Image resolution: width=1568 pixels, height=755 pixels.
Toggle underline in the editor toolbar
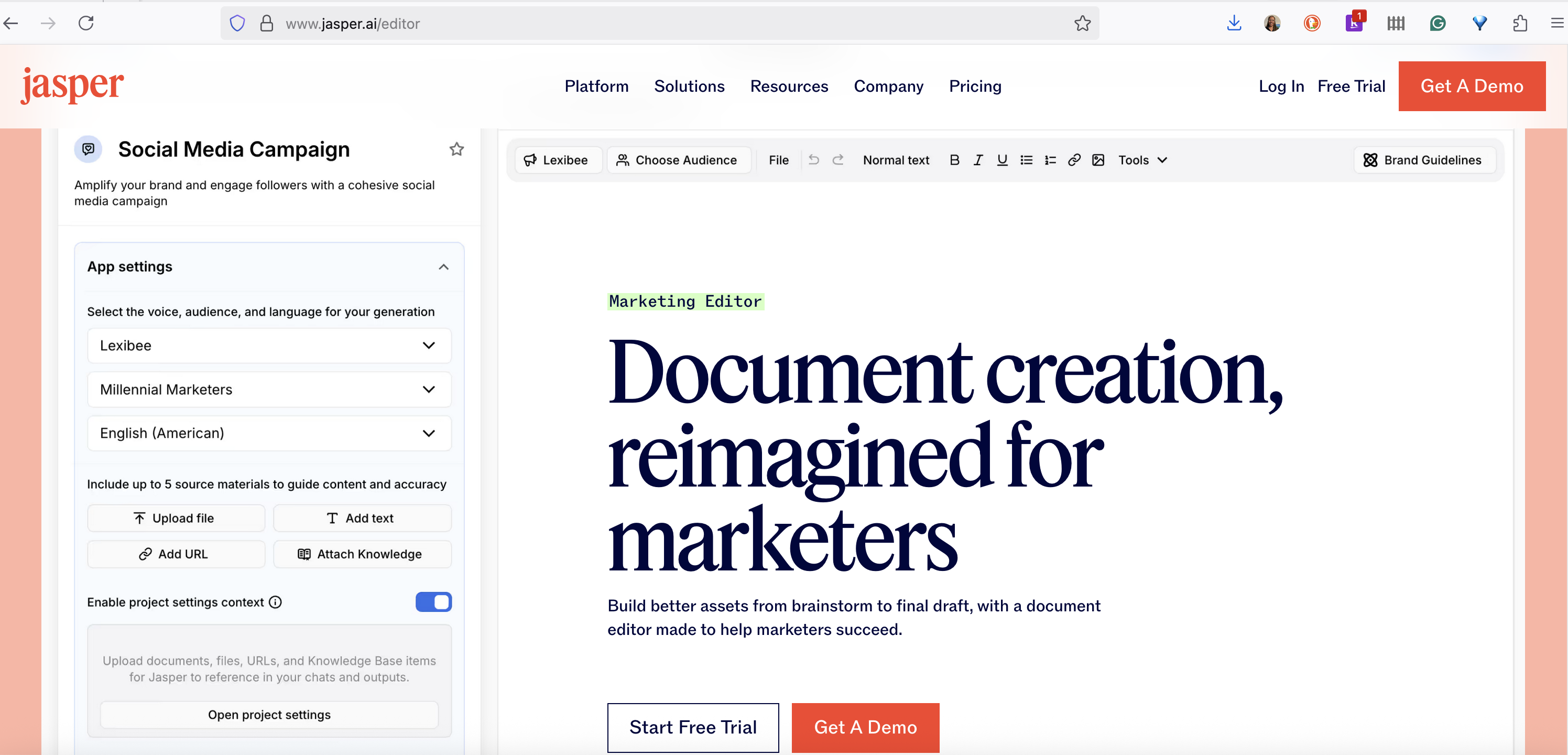click(x=1002, y=160)
